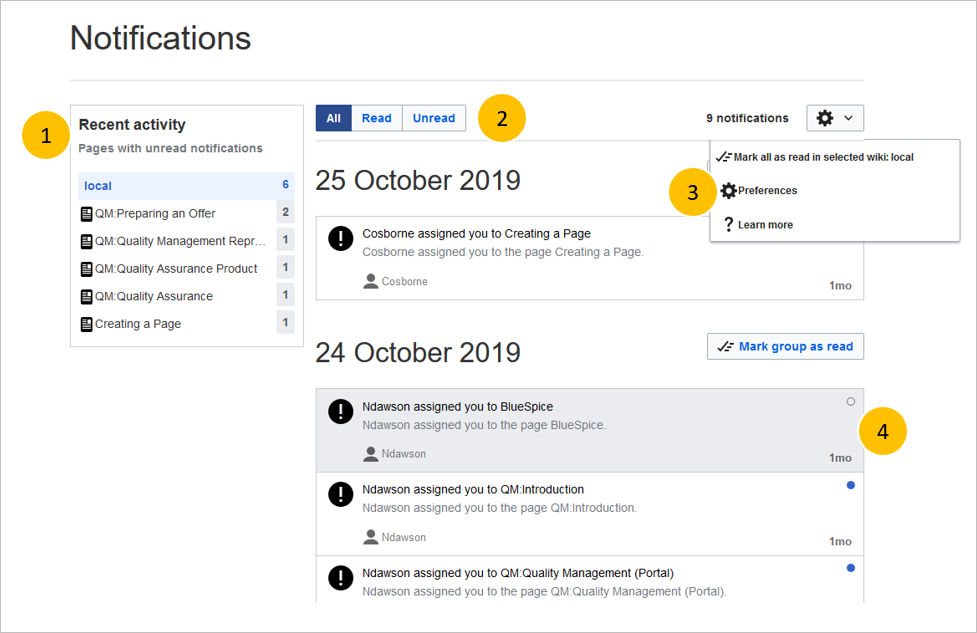Click text 'Ndawson assigned you to the page BlueSpice.'
The width and height of the screenshot is (977, 633).
point(484,426)
